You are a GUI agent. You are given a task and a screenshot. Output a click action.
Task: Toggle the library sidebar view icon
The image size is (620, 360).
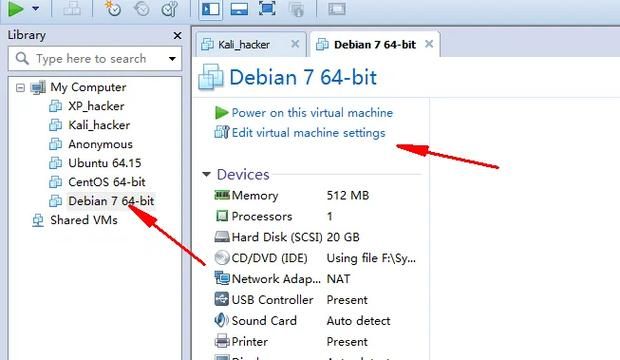[210, 8]
